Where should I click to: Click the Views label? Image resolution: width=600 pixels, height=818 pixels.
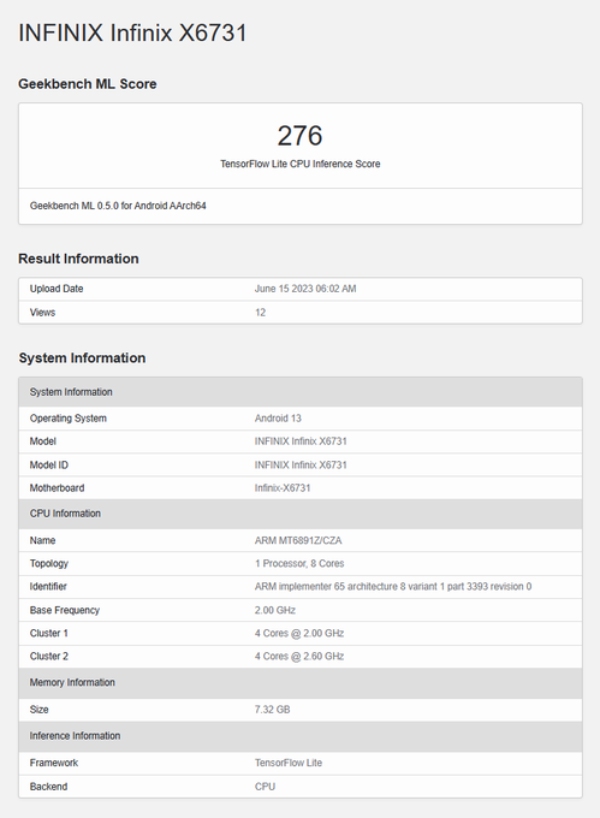(42, 312)
